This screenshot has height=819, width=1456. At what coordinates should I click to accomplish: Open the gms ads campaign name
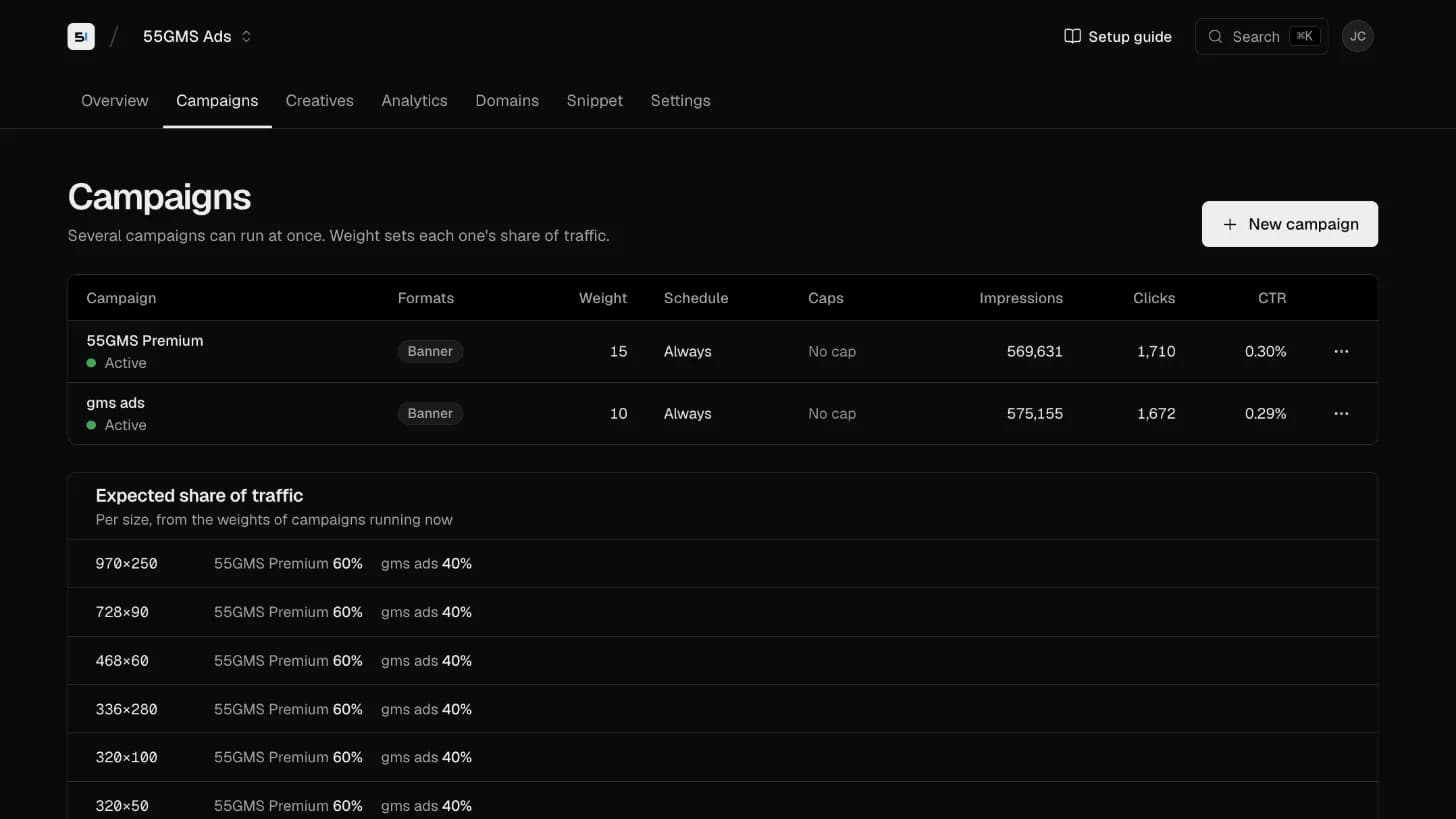tap(116, 402)
